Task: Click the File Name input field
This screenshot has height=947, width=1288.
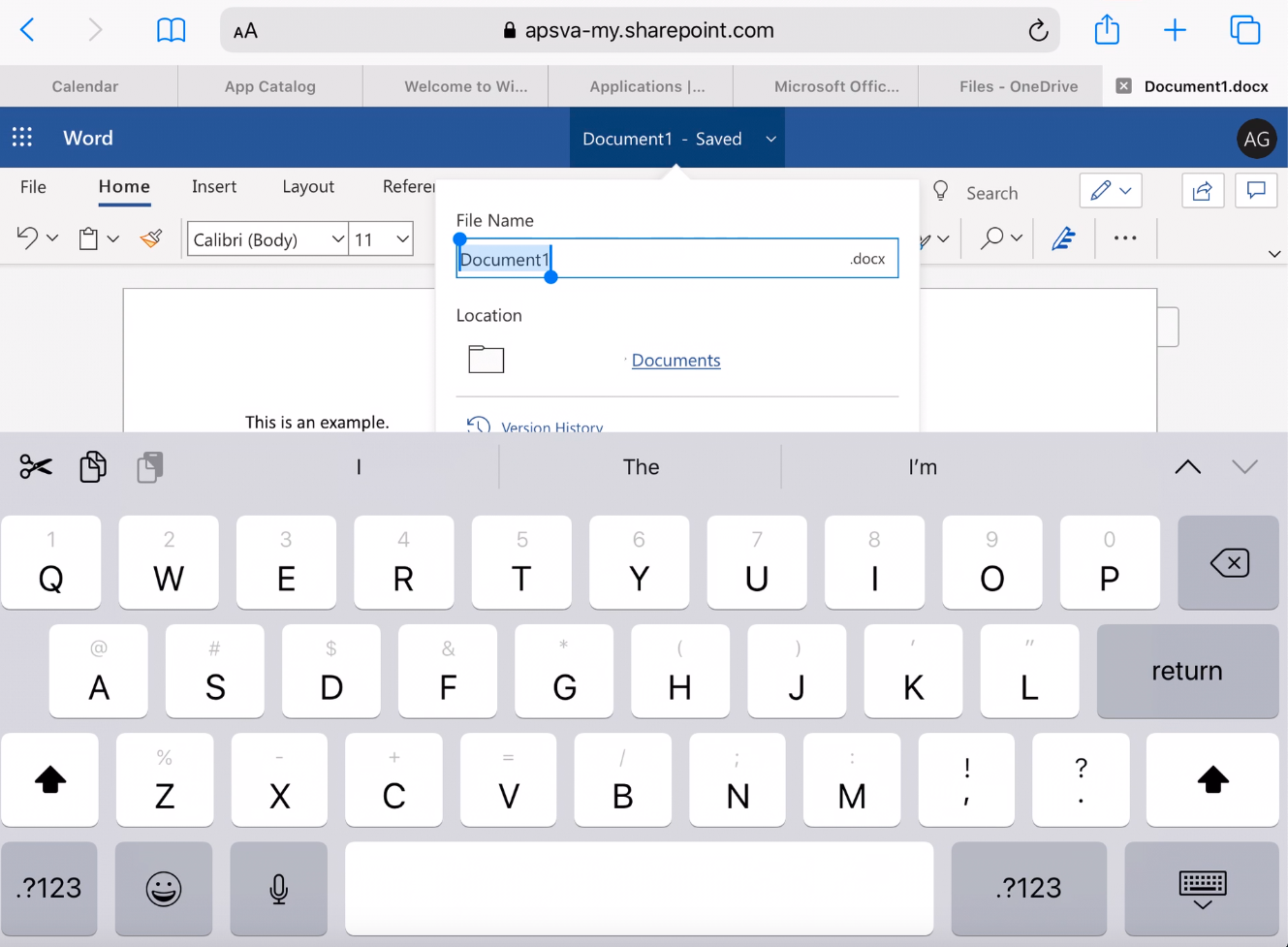Action: coord(677,259)
